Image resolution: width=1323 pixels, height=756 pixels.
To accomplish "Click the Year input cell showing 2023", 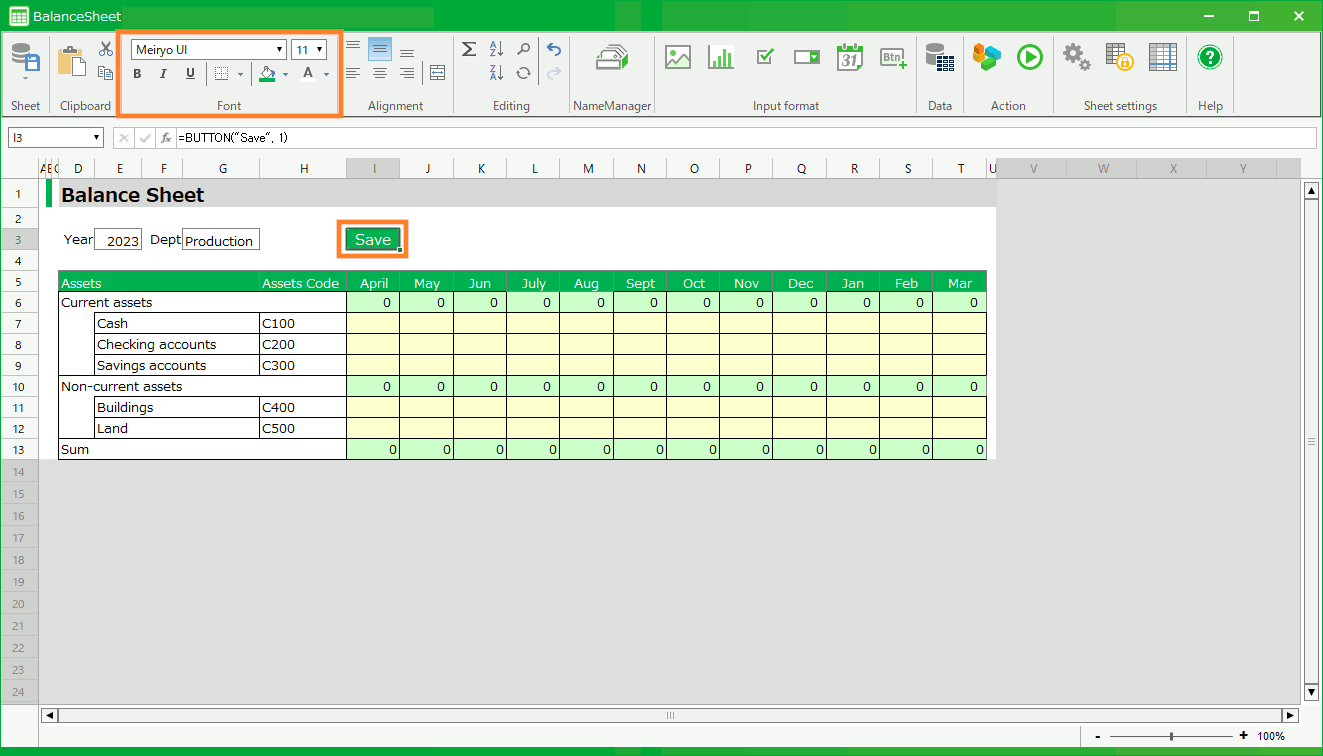I will (119, 240).
